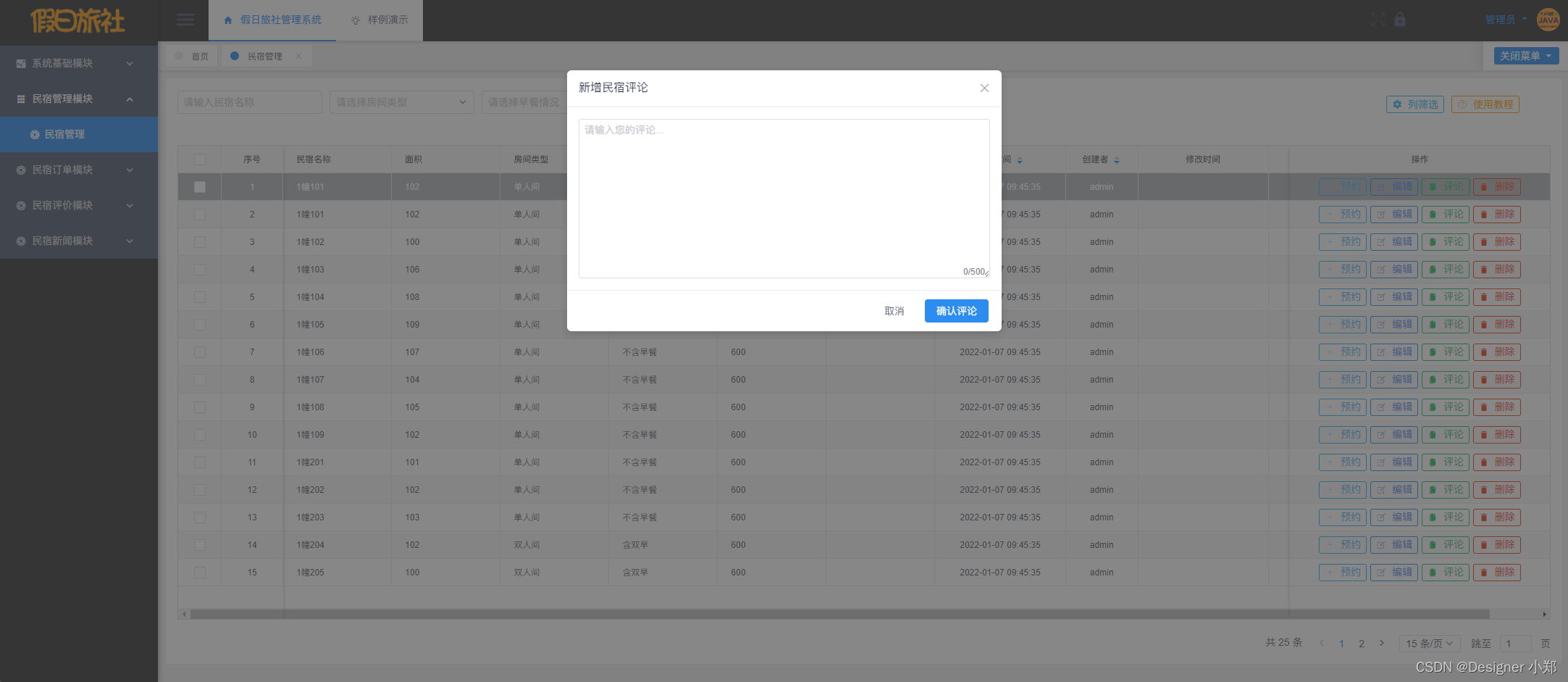Switch to 假日旅社管理系统 top tab
The height and width of the screenshot is (682, 1568).
click(272, 20)
